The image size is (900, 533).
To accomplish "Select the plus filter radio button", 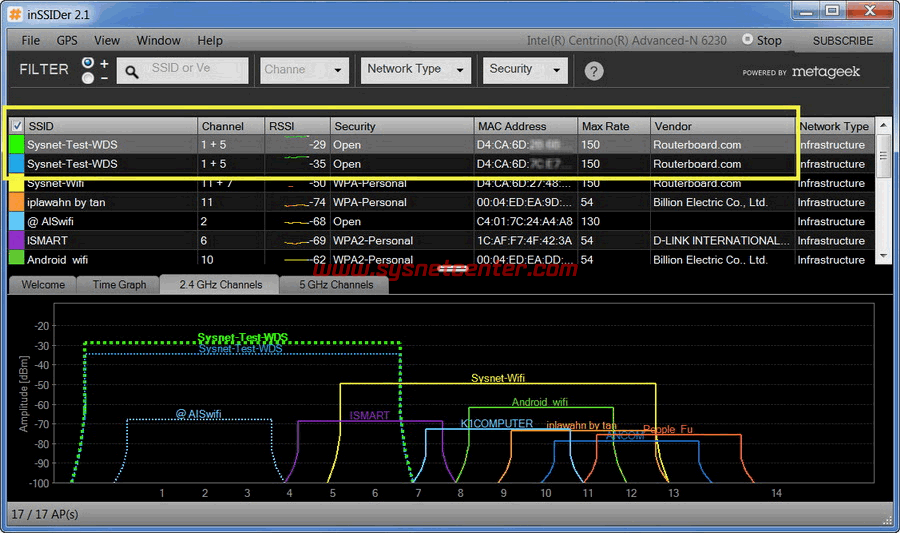I will [x=88, y=62].
